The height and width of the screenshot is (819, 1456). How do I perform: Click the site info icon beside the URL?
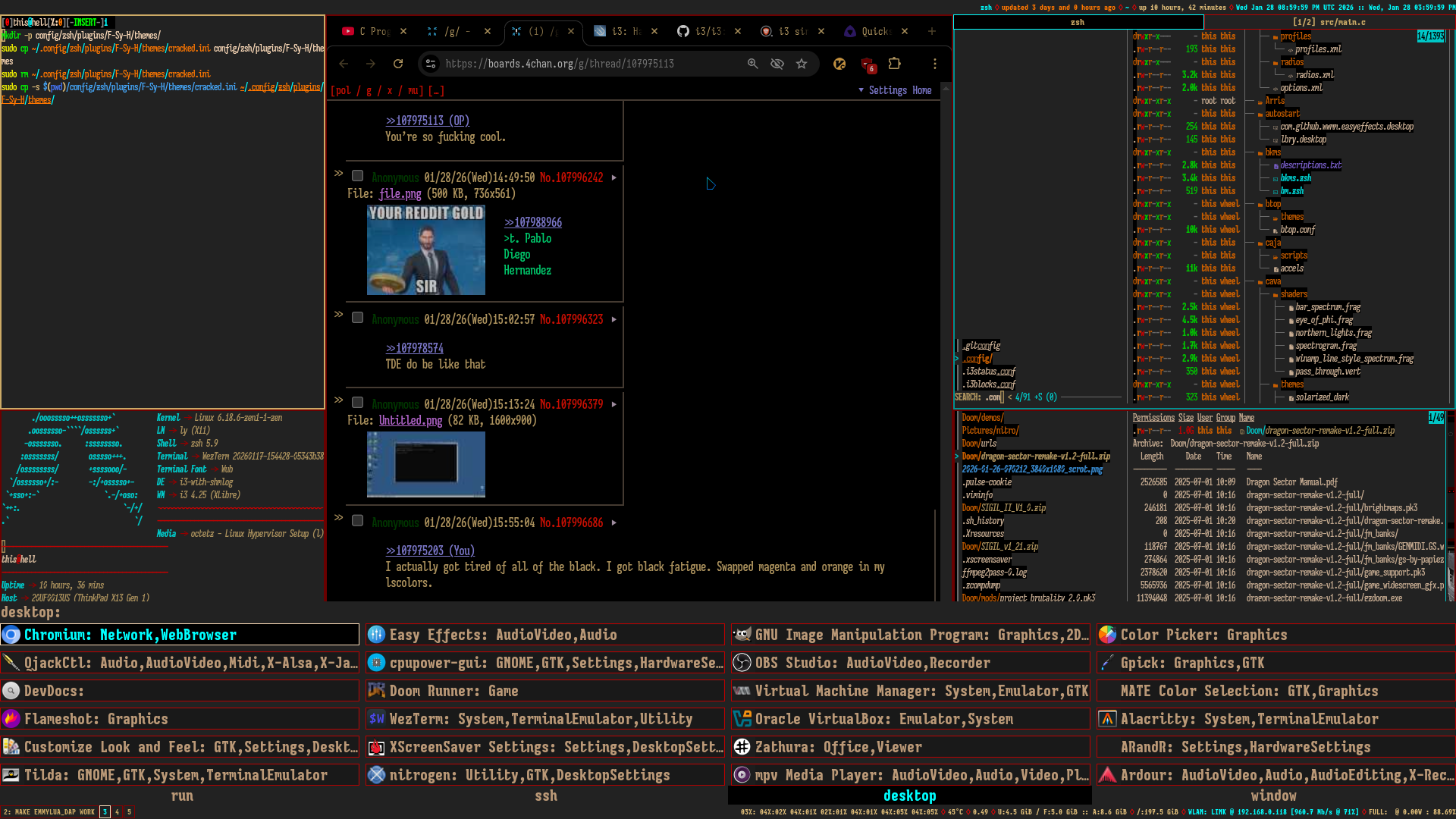tap(431, 64)
